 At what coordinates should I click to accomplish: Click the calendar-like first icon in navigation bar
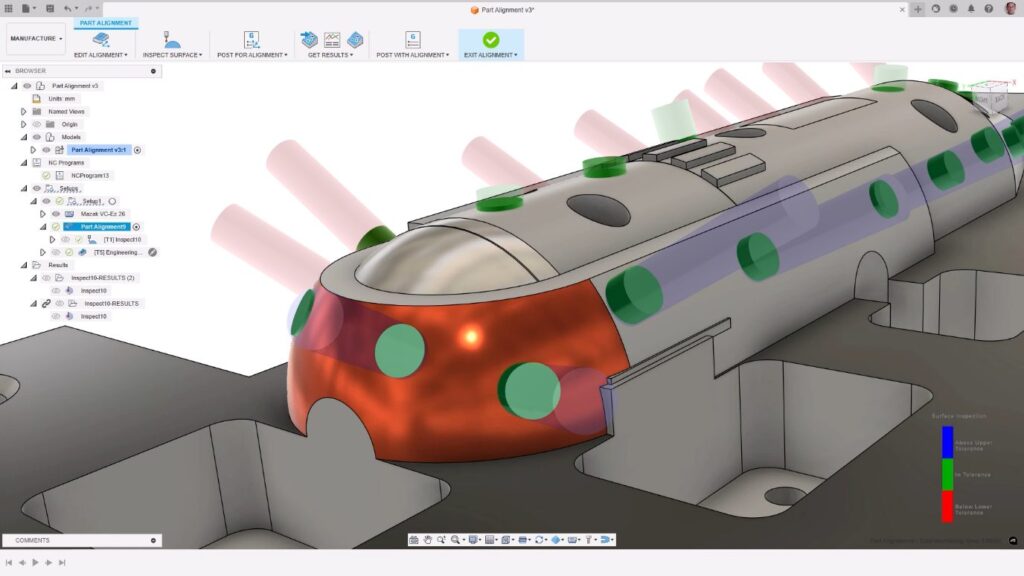[x=413, y=539]
